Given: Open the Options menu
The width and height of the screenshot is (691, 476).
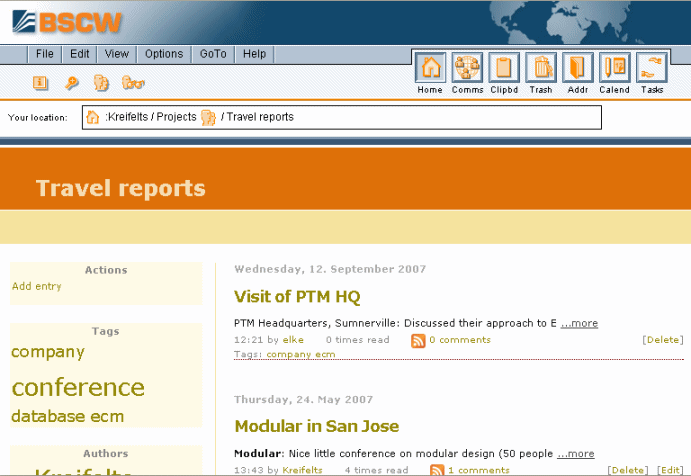Looking at the screenshot, I should pos(164,54).
